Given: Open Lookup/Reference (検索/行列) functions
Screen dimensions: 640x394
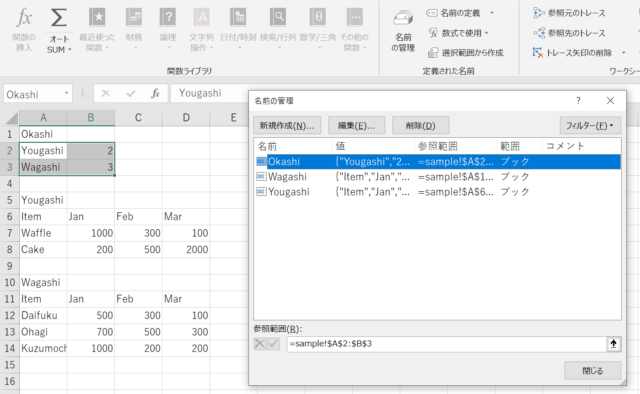Looking at the screenshot, I should pos(278,30).
